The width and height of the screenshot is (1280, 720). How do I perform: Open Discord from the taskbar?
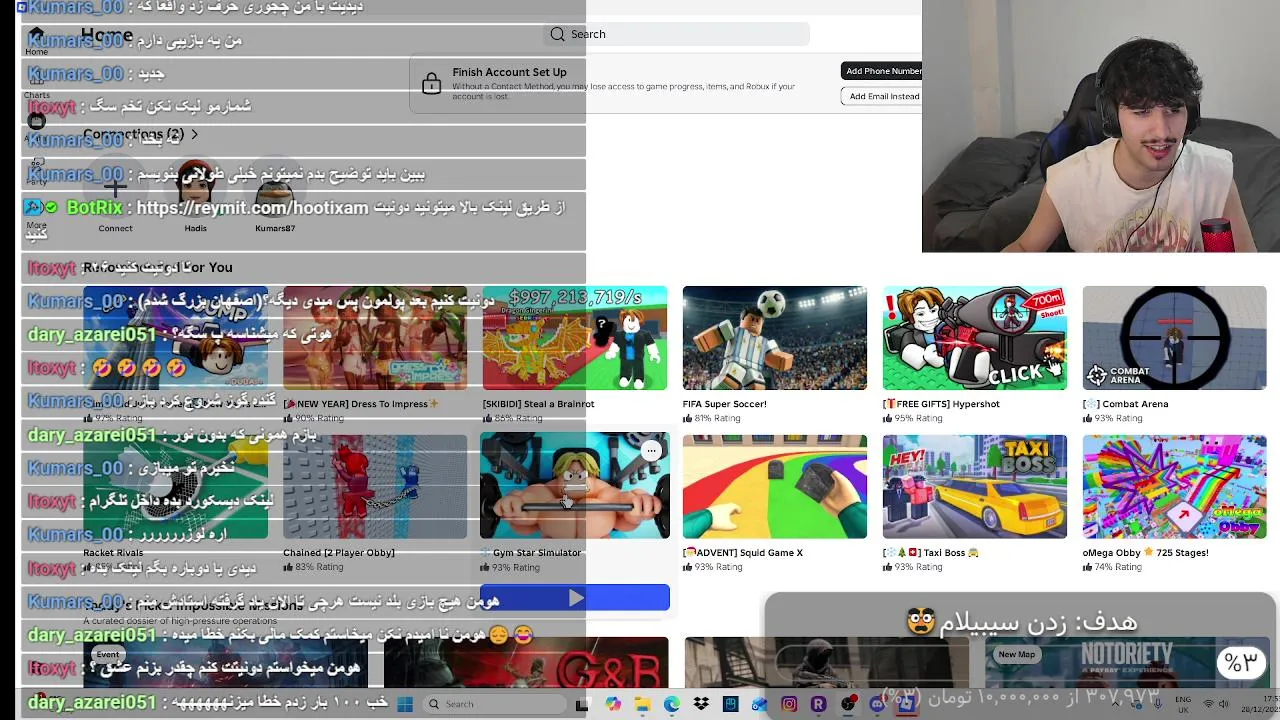877,704
